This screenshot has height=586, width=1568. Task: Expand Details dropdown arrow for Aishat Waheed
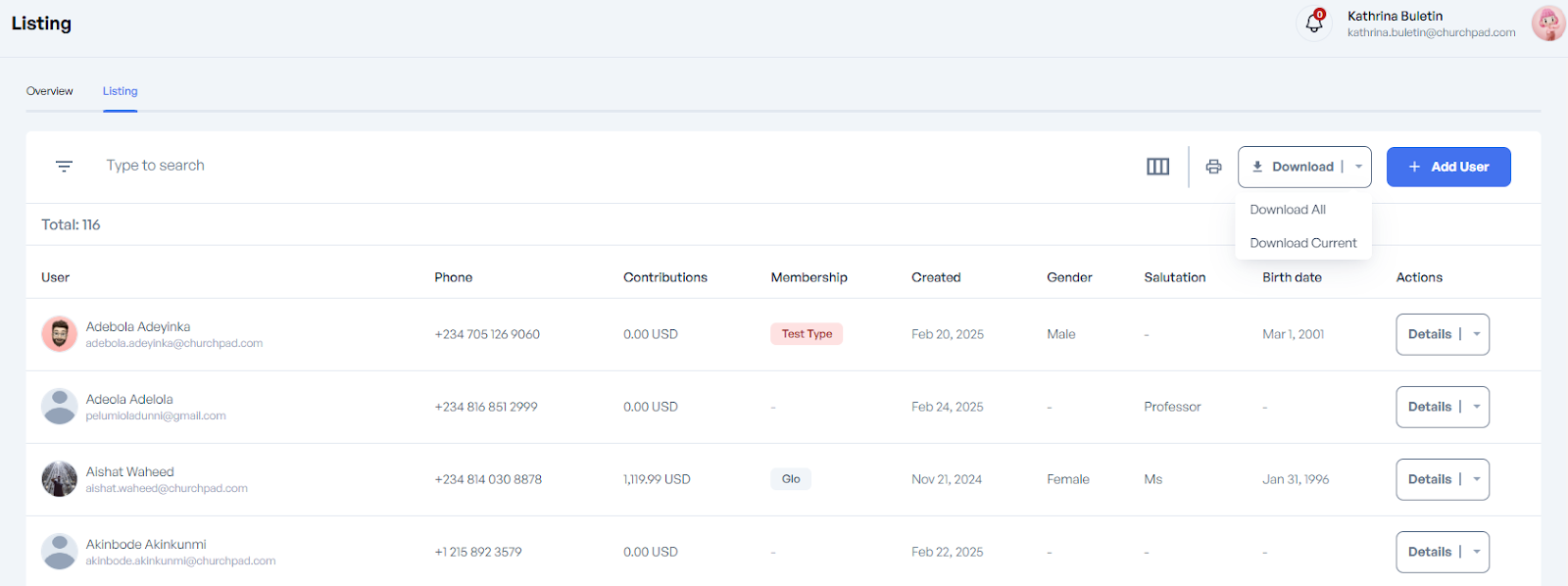click(1476, 479)
